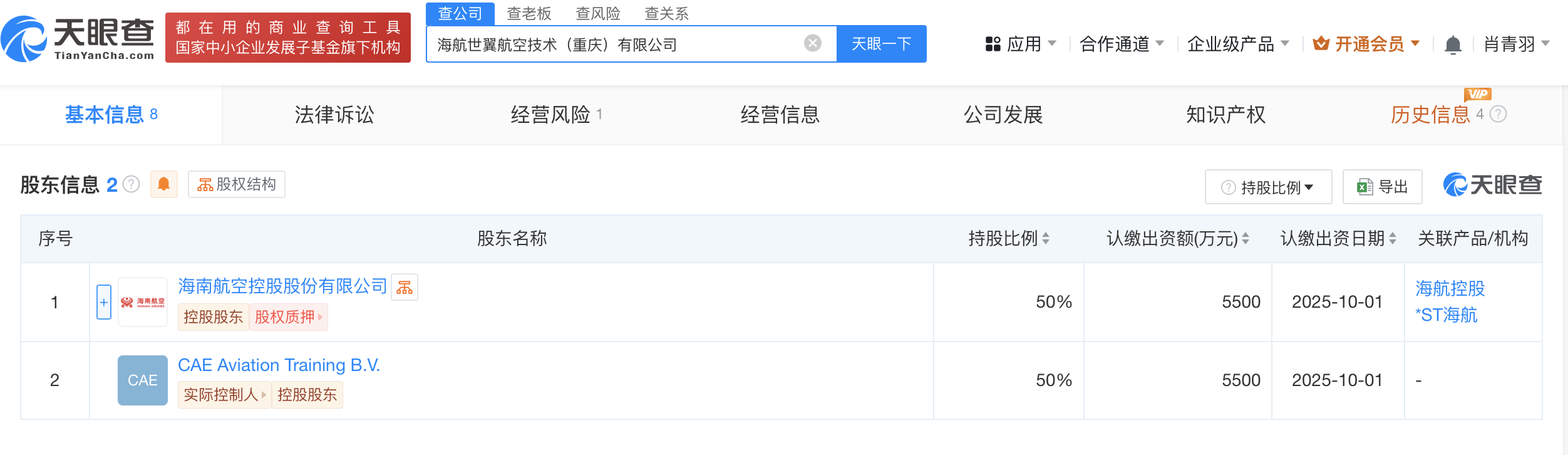This screenshot has width=1568, height=455.
Task: Open the 持股比例 dropdown selector
Action: (x=1268, y=187)
